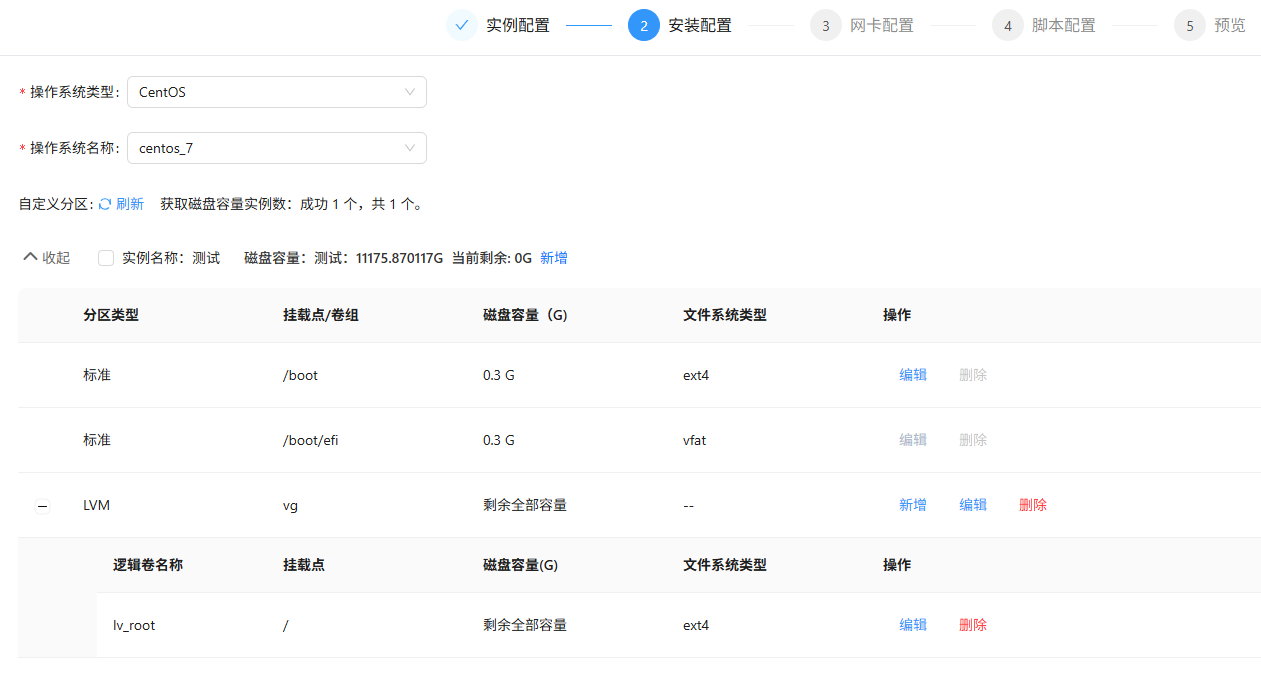Tick the 实例名称 测试 checkbox
This screenshot has height=678, width=1261.
point(106,258)
